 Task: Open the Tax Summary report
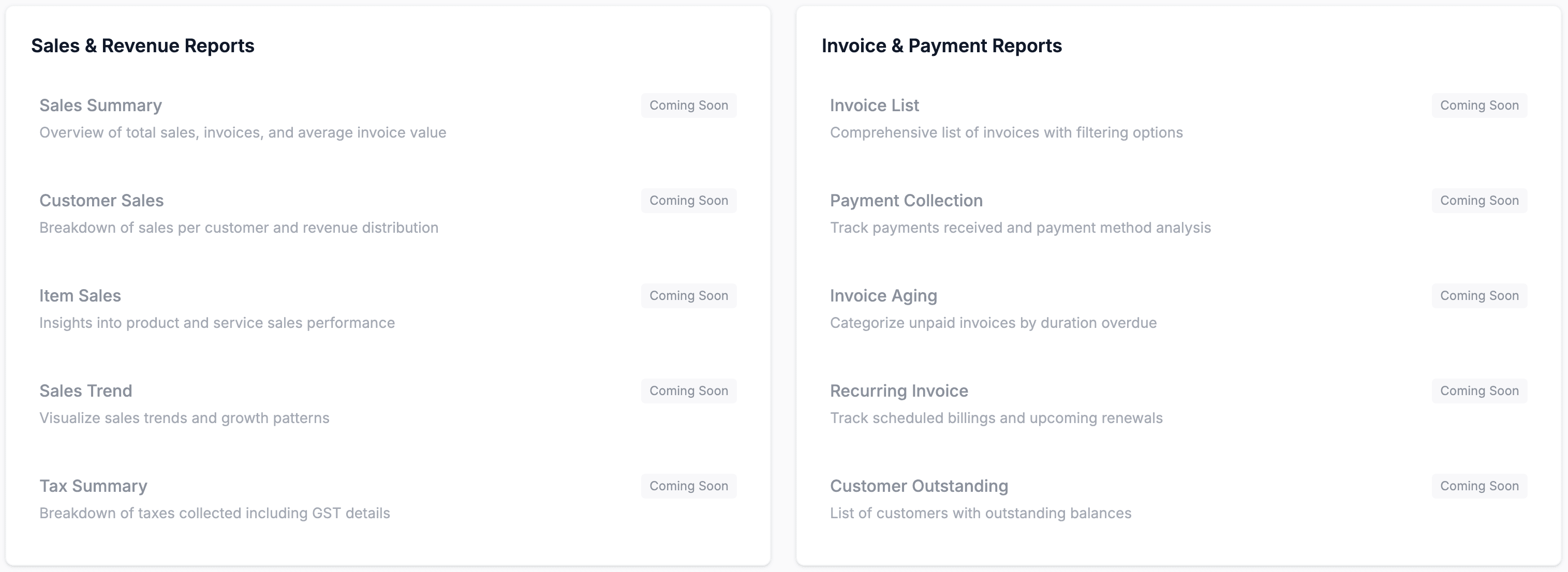pos(93,486)
